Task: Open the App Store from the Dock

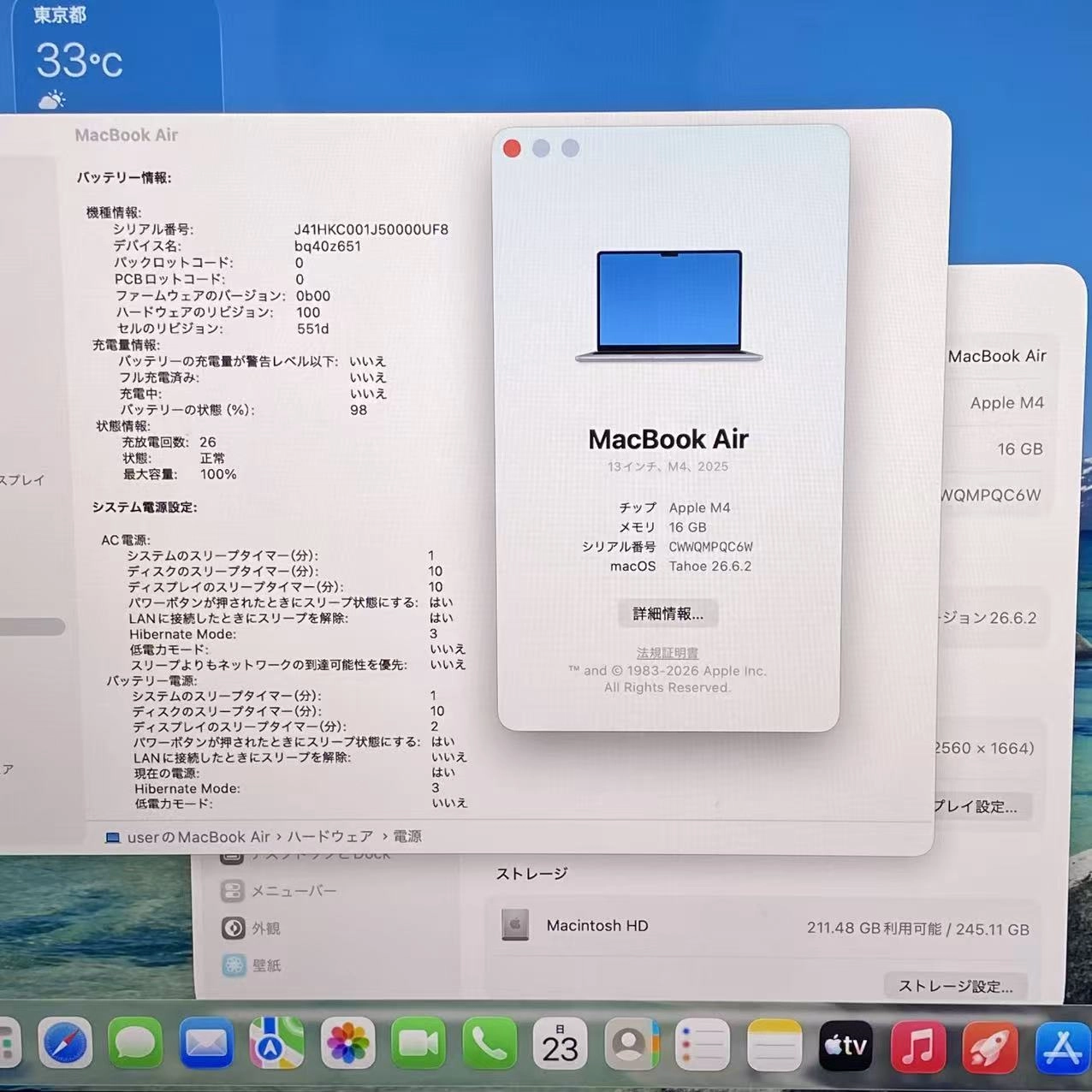Action: (1062, 1047)
